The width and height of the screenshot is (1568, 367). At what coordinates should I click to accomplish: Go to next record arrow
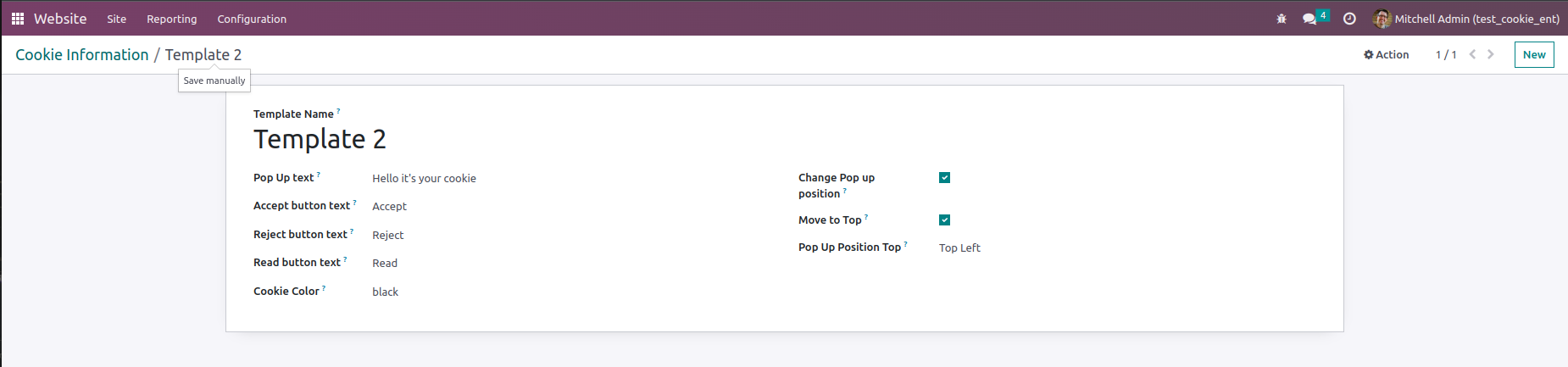point(1491,54)
